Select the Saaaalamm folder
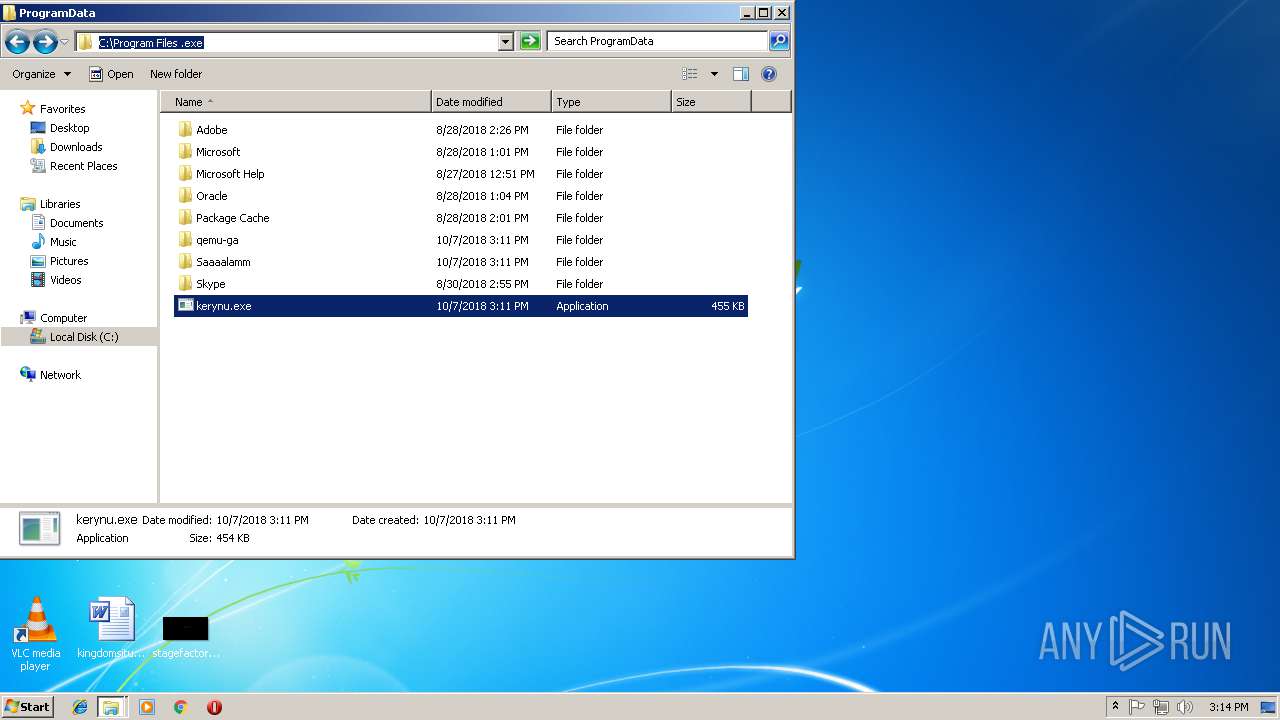 coord(214,262)
